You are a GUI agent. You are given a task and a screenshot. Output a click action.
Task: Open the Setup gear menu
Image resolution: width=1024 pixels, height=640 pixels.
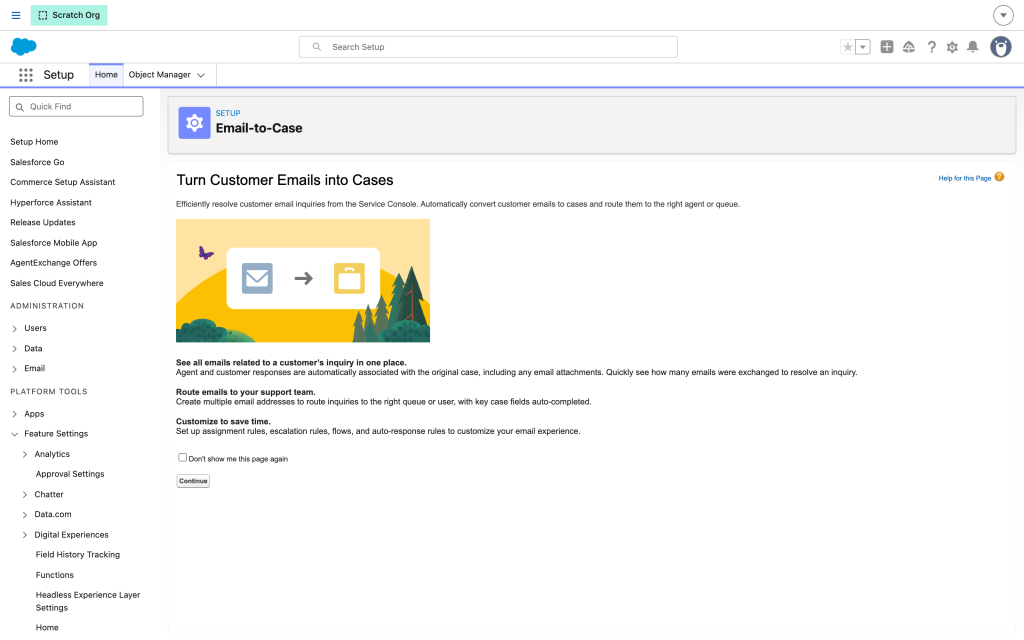coord(952,47)
